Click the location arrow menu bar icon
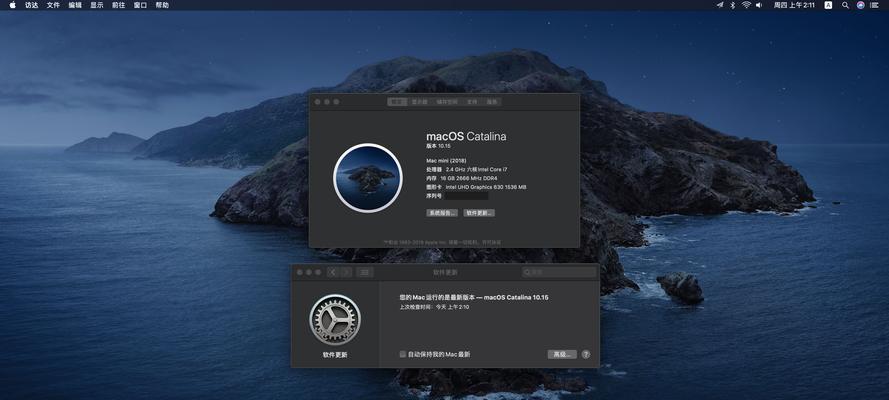The image size is (889, 400). coord(720,5)
